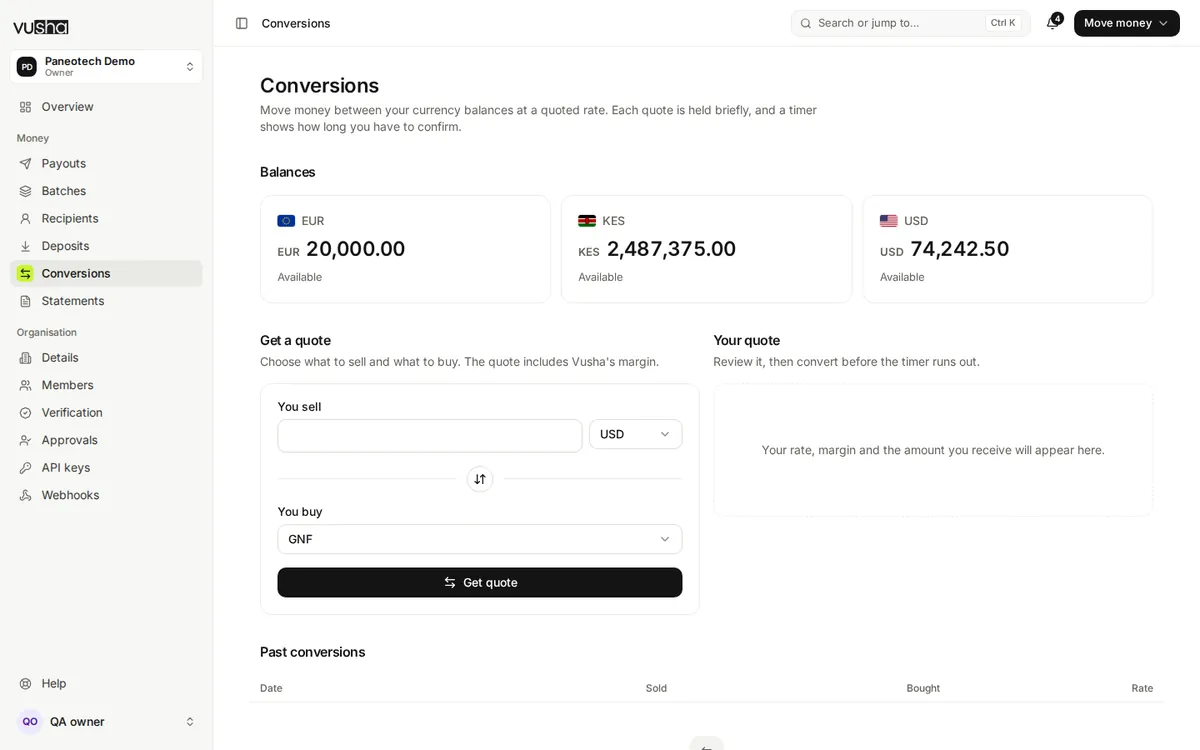Click the Get quote button
This screenshot has width=1200, height=750.
tap(480, 583)
